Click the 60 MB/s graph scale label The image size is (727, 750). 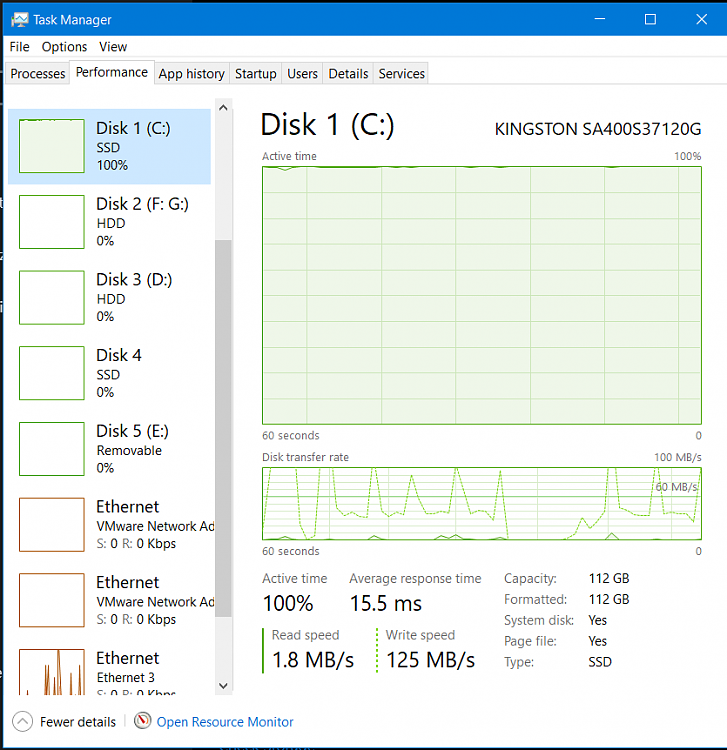(x=676, y=487)
